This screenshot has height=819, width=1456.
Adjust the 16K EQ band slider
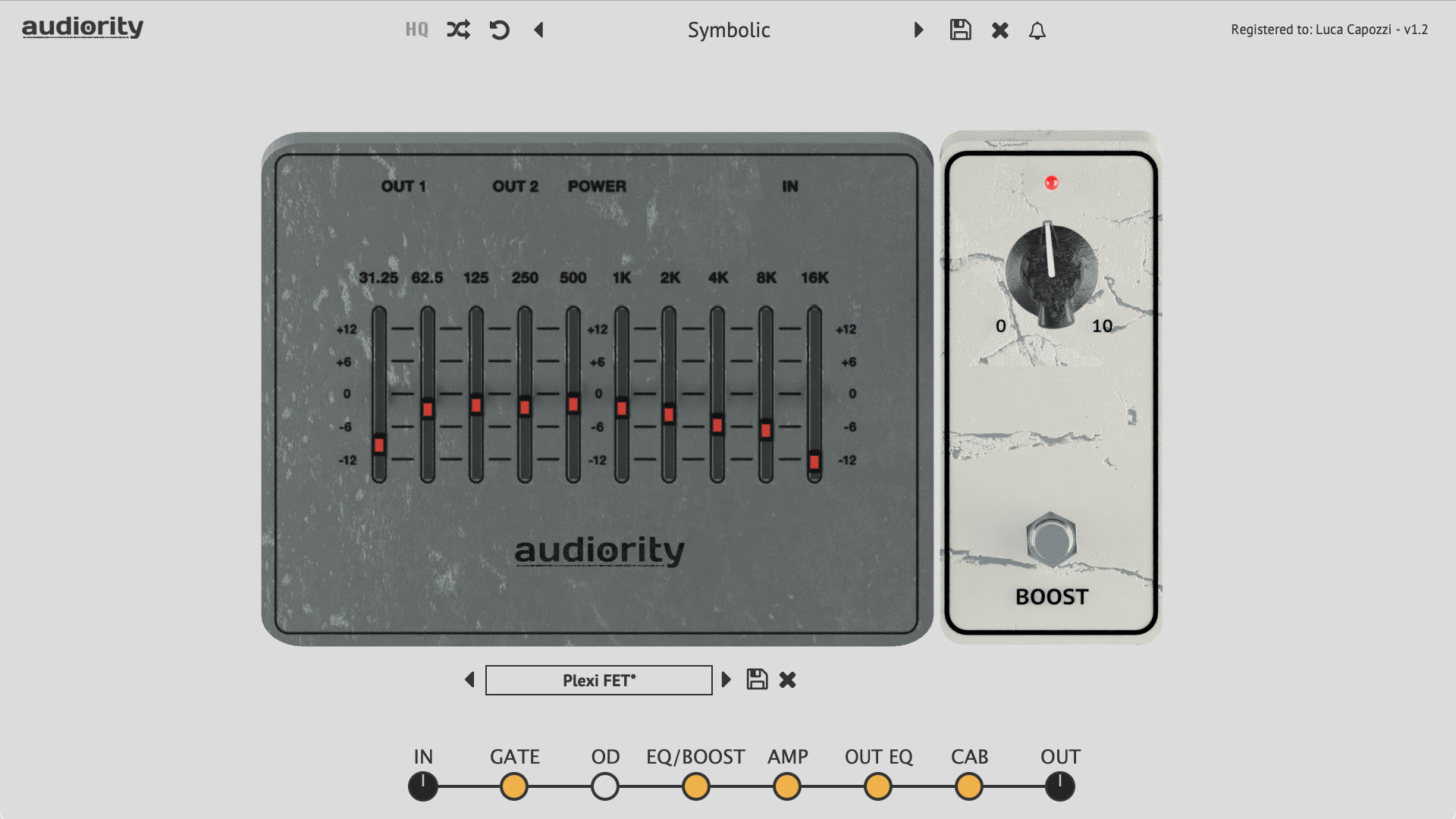pos(814,460)
